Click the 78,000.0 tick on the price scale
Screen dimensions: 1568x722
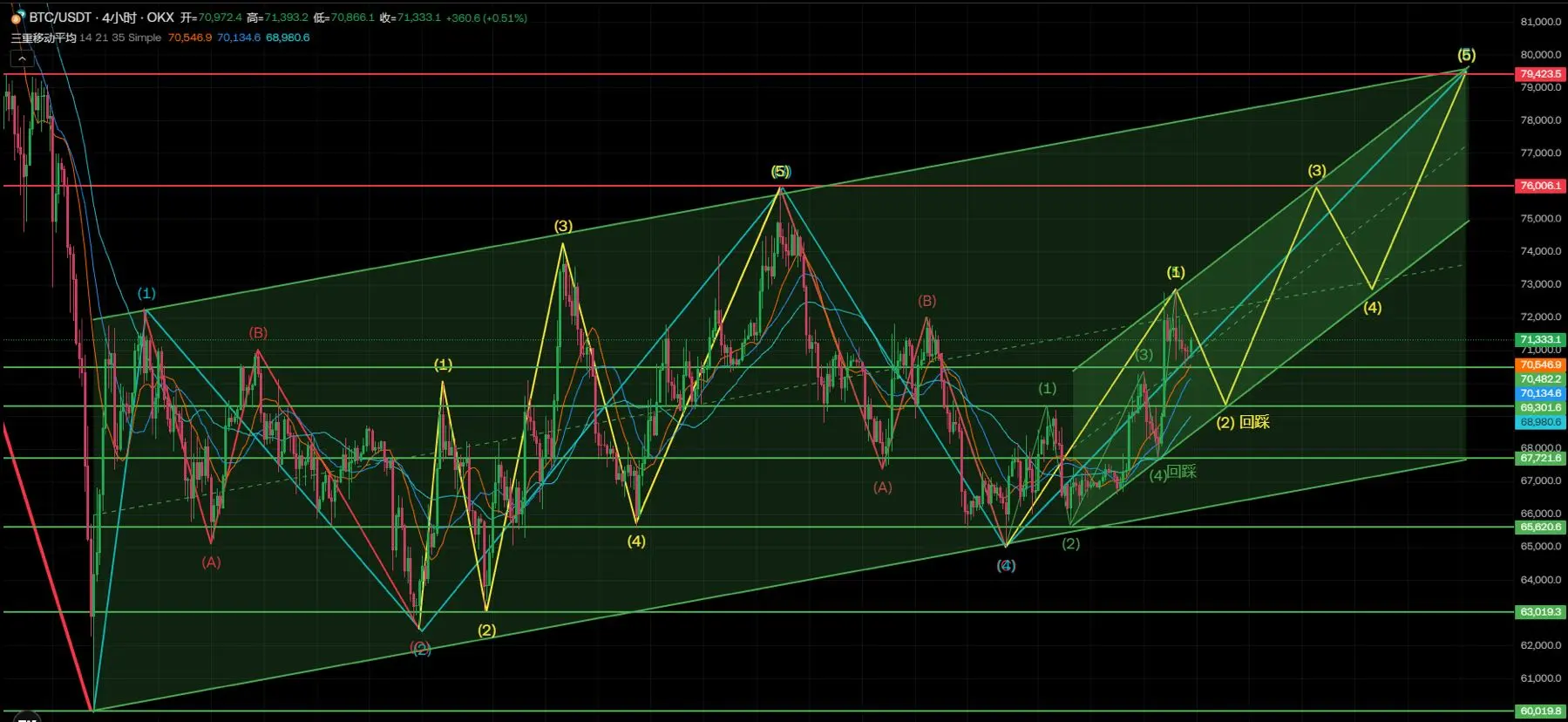tap(1541, 120)
